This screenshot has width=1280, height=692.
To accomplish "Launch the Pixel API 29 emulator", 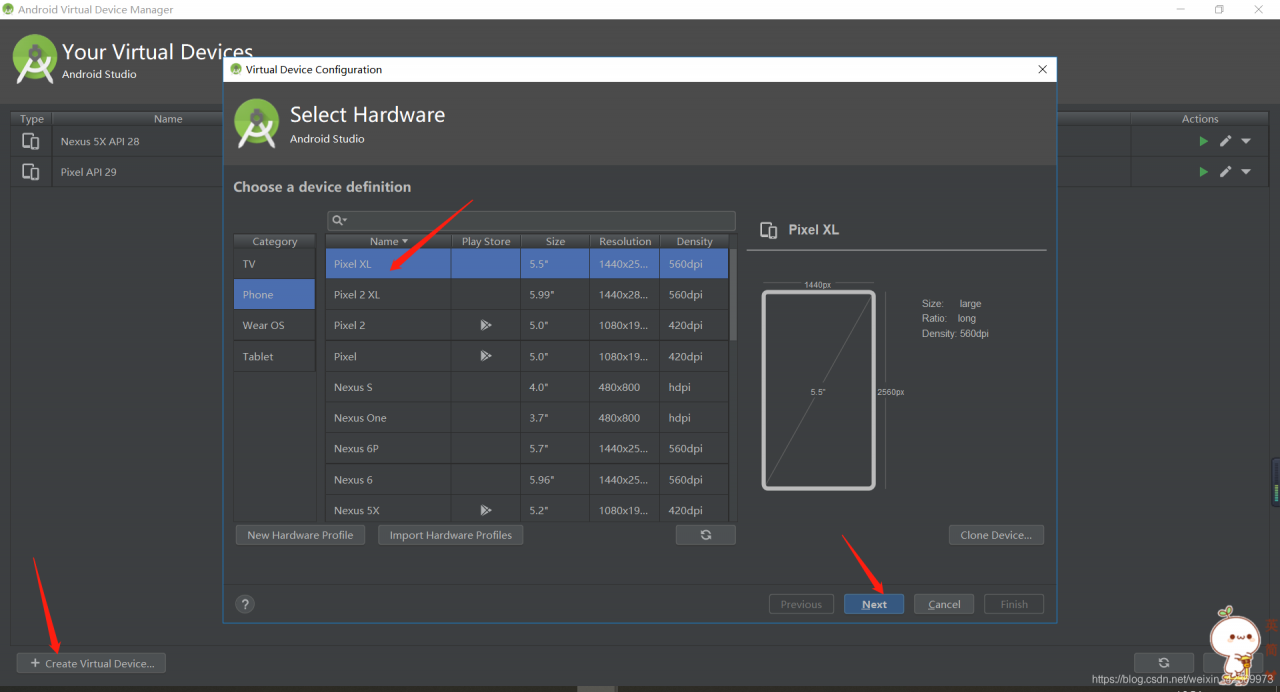I will click(x=1204, y=172).
